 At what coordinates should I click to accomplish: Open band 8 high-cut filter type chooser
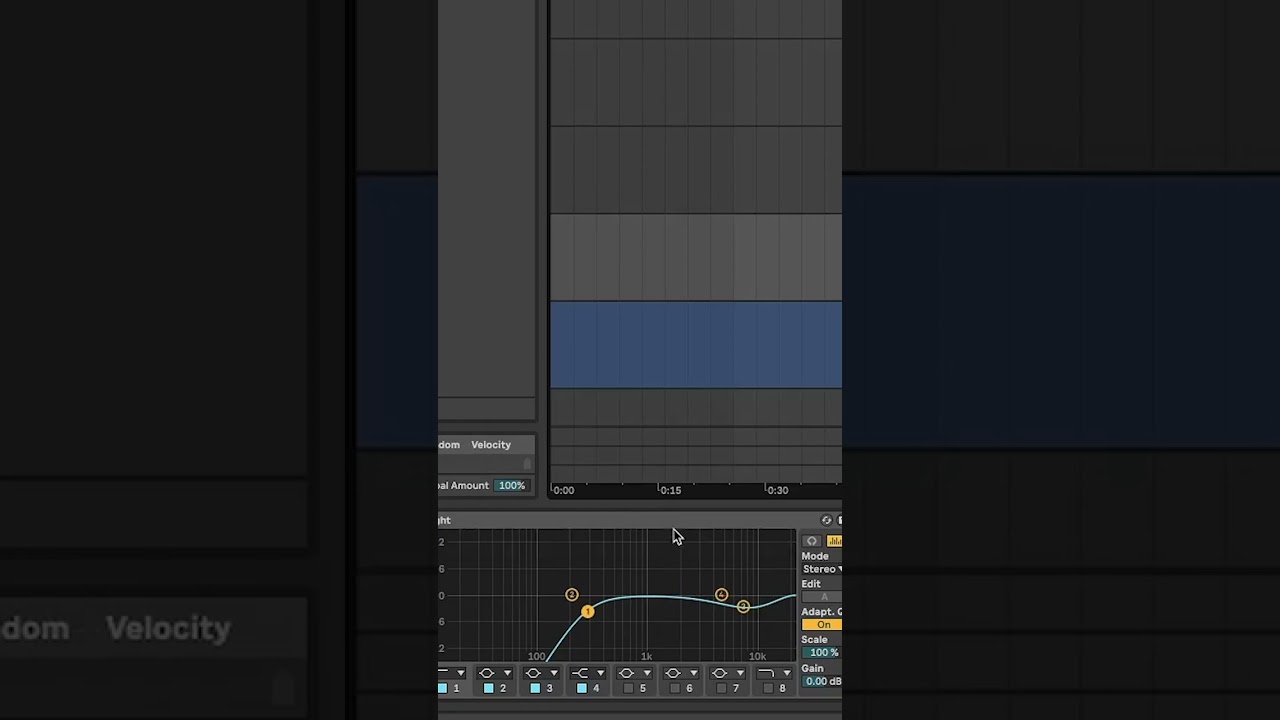(x=775, y=673)
